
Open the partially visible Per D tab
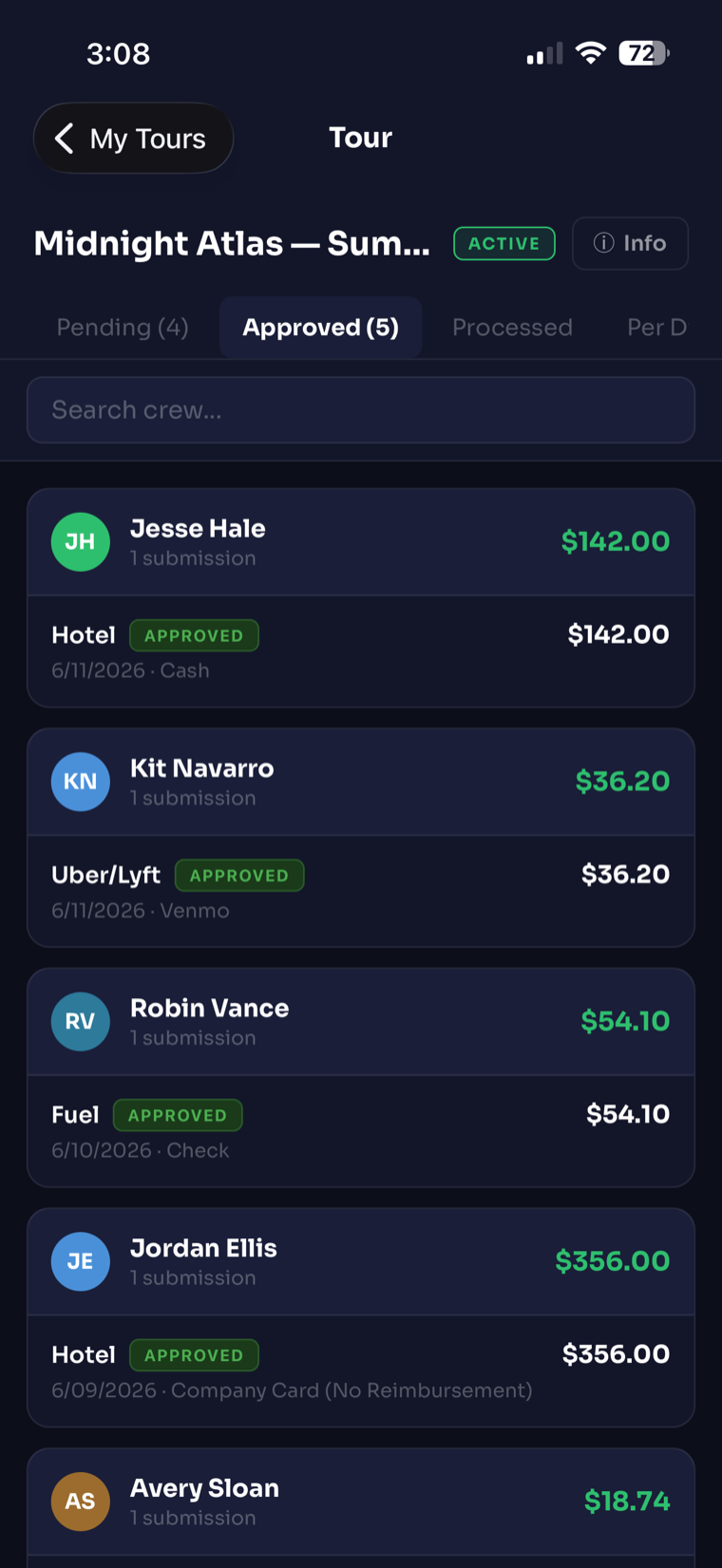point(657,328)
